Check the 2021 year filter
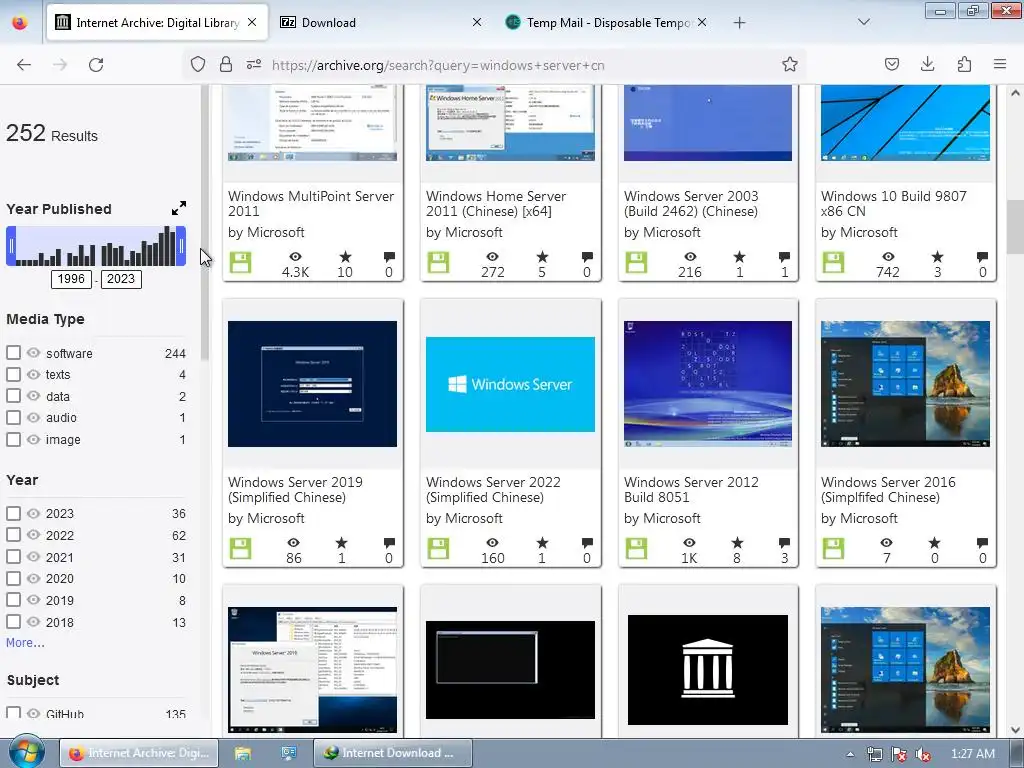 13,557
